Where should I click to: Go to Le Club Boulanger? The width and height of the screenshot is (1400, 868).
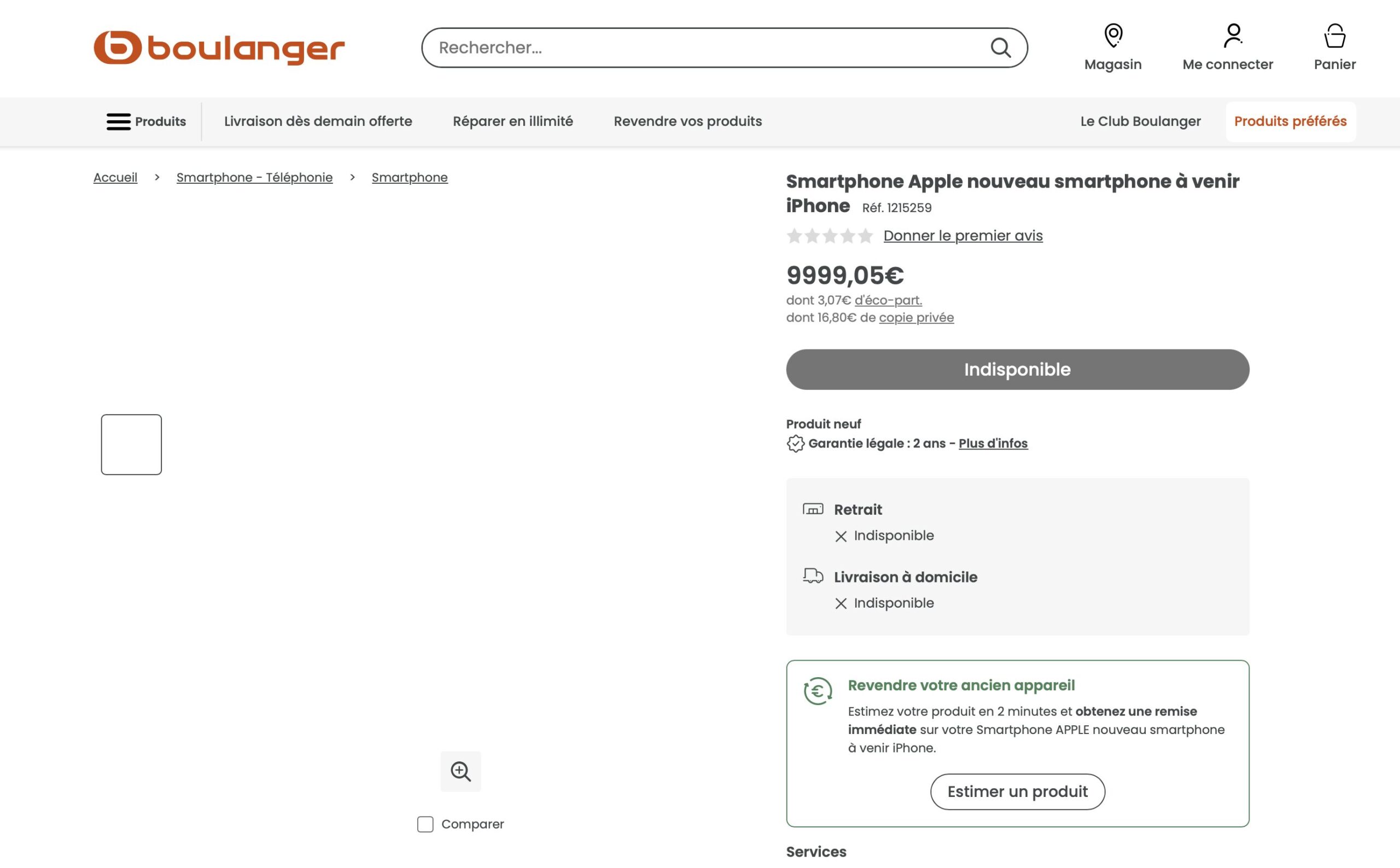point(1140,121)
